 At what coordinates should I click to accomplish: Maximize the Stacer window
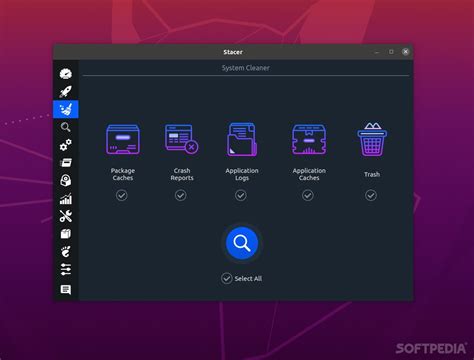(391, 52)
